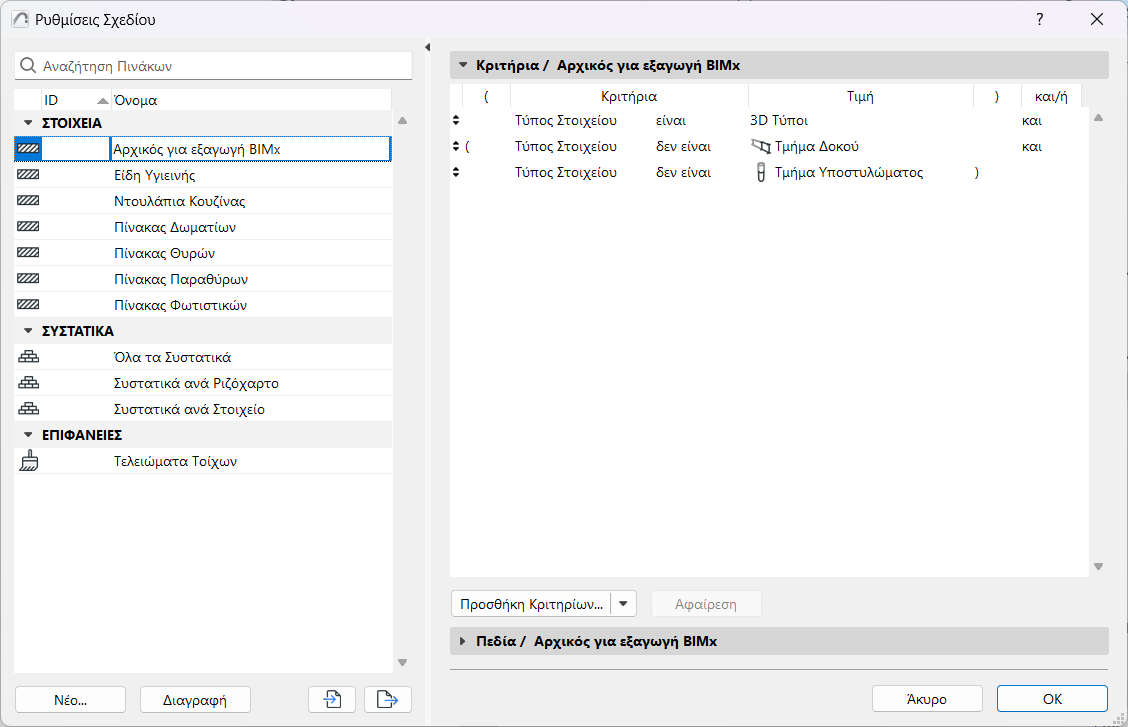
Task: Click the schedule icon beside Πίνακας Παραθύρων
Action: (x=28, y=278)
